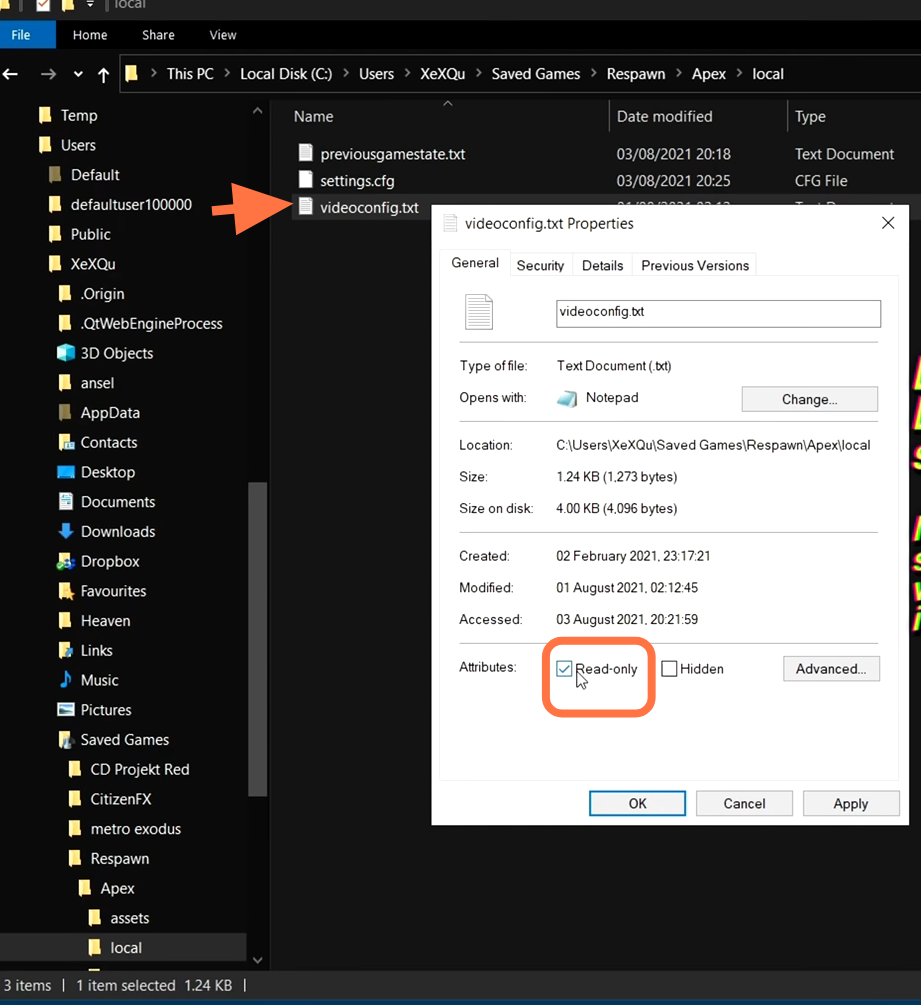The width and height of the screenshot is (921, 1005).
Task: Open Documents icon in tree
Action: point(65,501)
